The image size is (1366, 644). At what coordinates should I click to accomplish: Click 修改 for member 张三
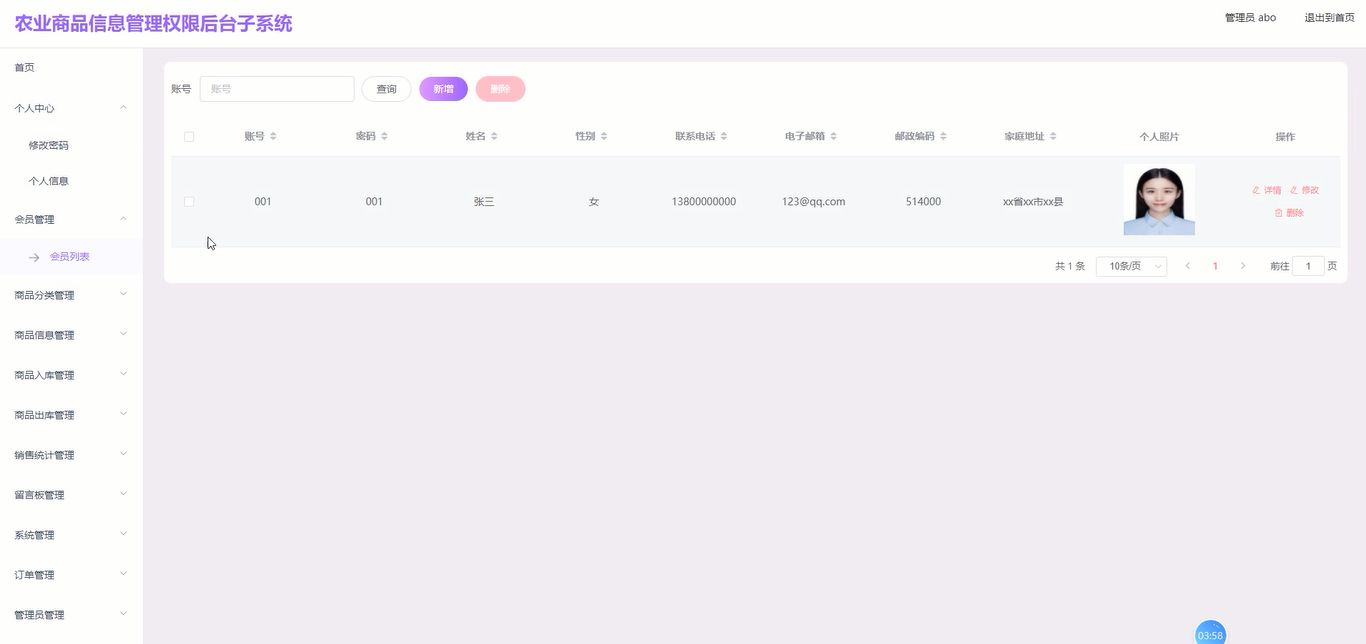pyautogui.click(x=1305, y=190)
